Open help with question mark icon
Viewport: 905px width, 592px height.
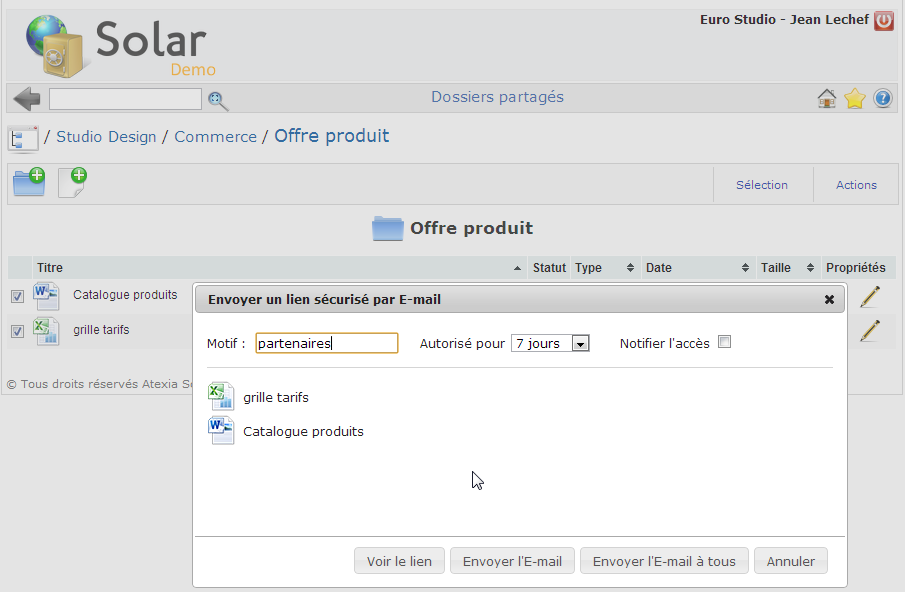(882, 98)
